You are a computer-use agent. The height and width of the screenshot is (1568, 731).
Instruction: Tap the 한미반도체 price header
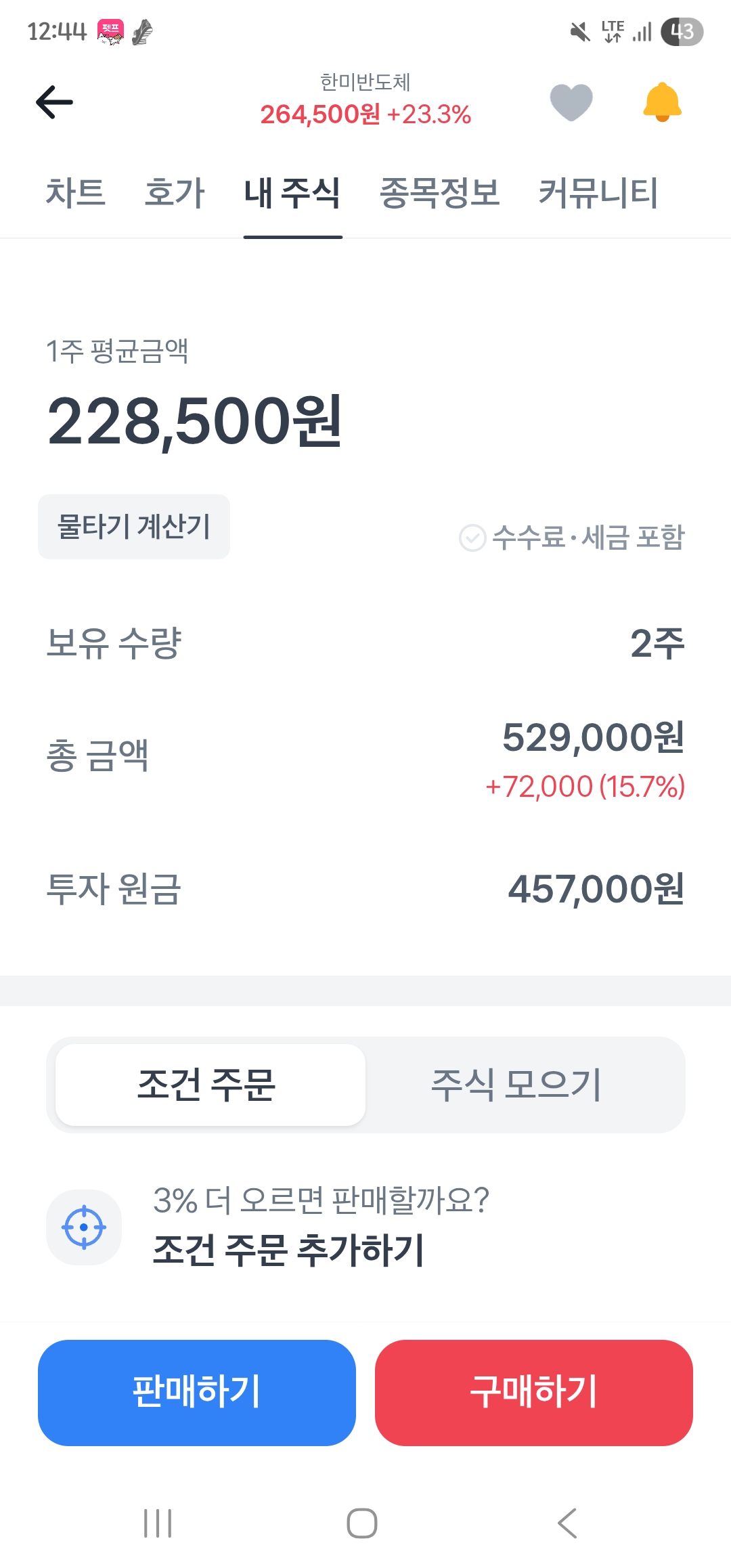[x=365, y=102]
